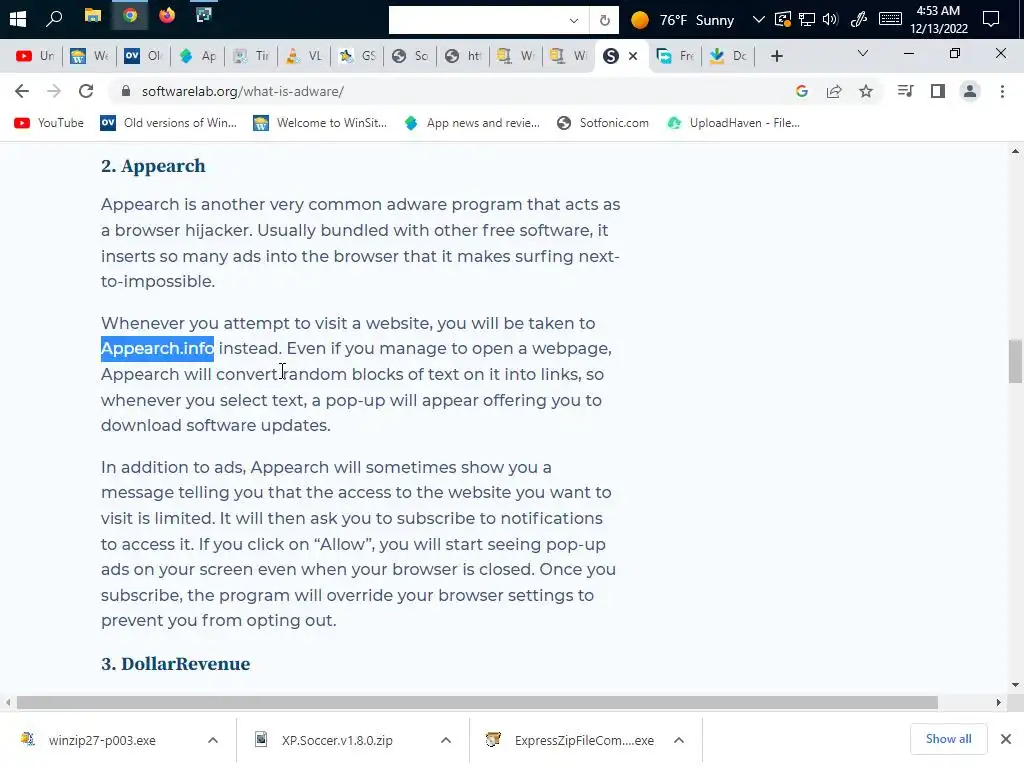Switch to the 'Fr' tab
The width and height of the screenshot is (1024, 768).
(676, 56)
